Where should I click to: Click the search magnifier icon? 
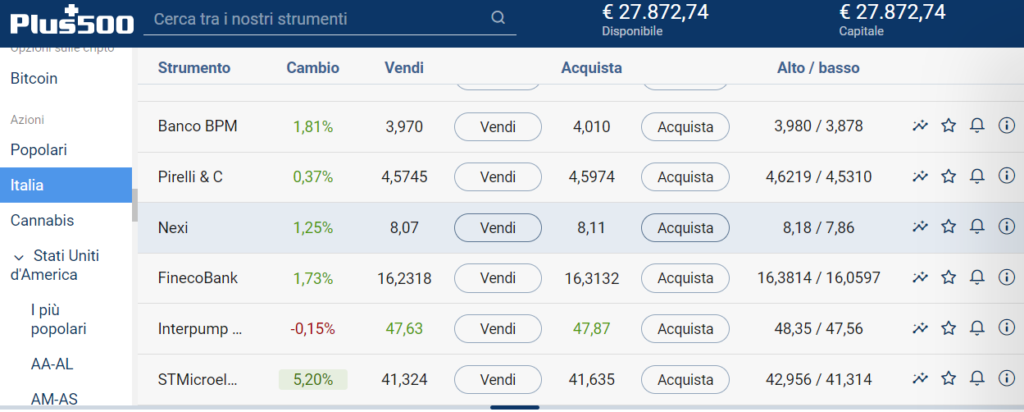(498, 18)
